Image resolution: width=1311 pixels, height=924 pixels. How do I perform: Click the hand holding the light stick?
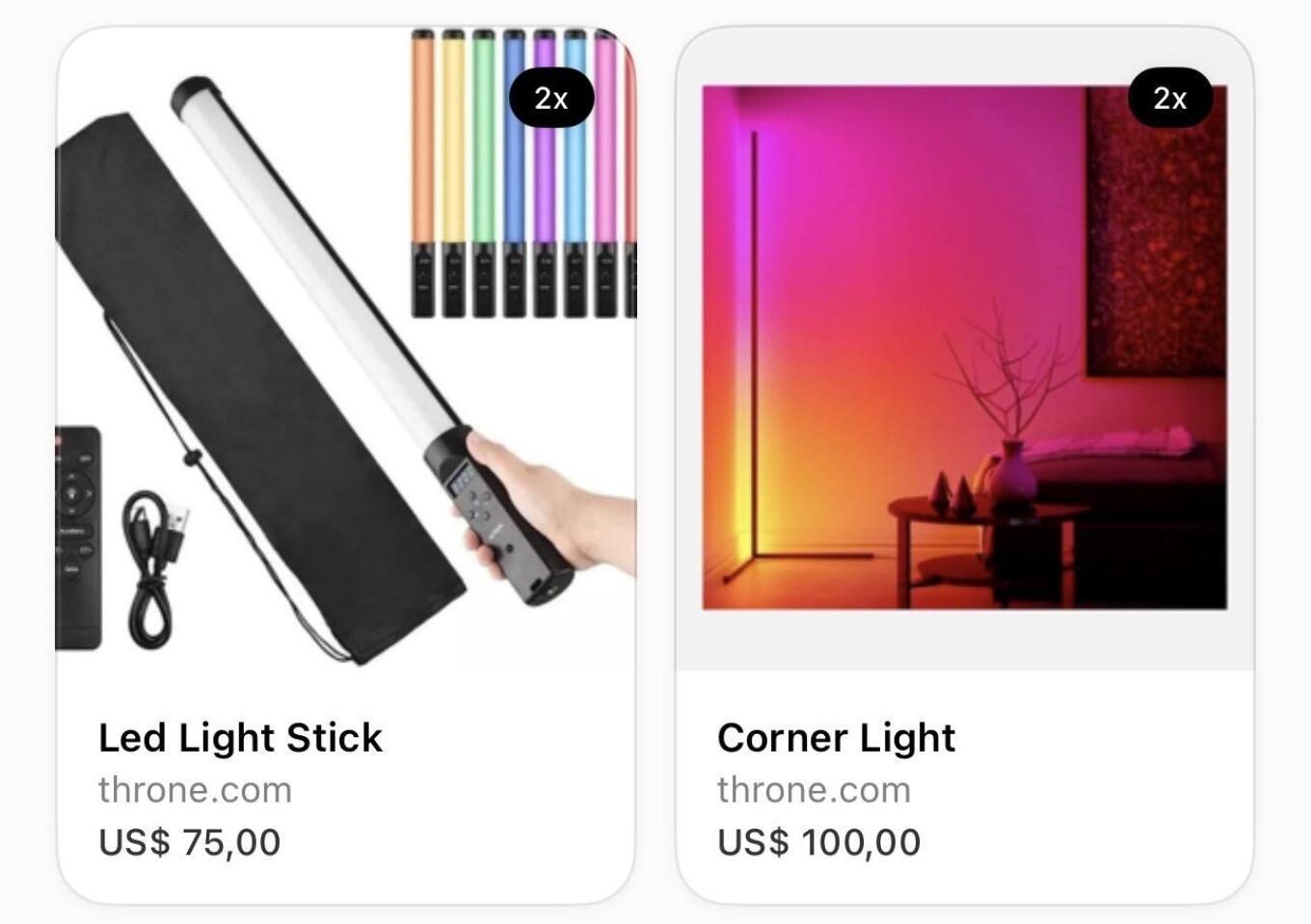click(554, 511)
